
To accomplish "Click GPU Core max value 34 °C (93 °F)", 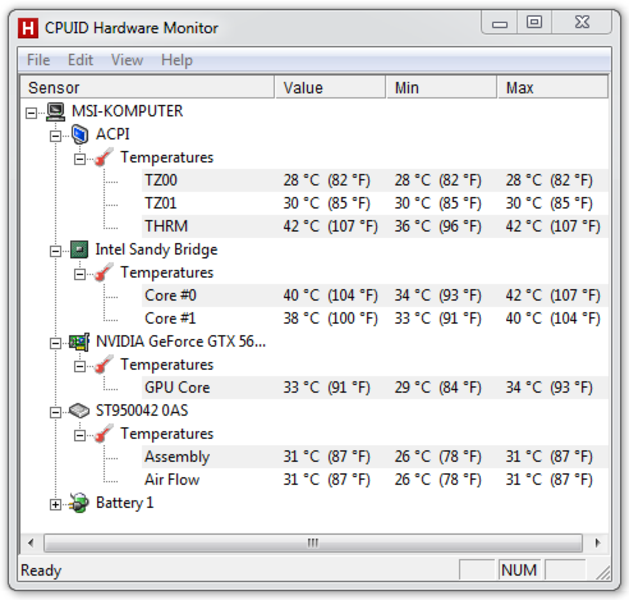I will [549, 387].
